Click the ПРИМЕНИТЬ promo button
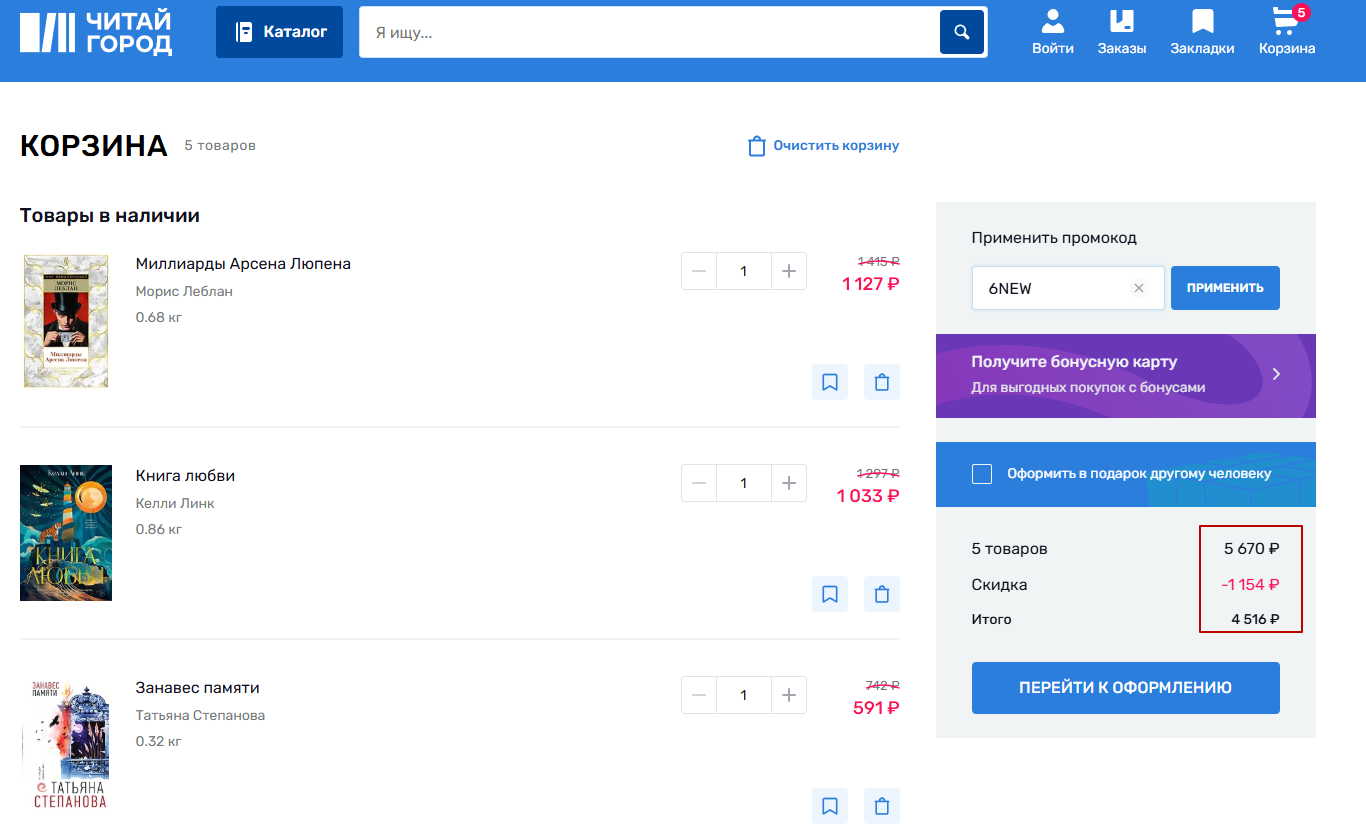This screenshot has width=1366, height=829. [1225, 288]
